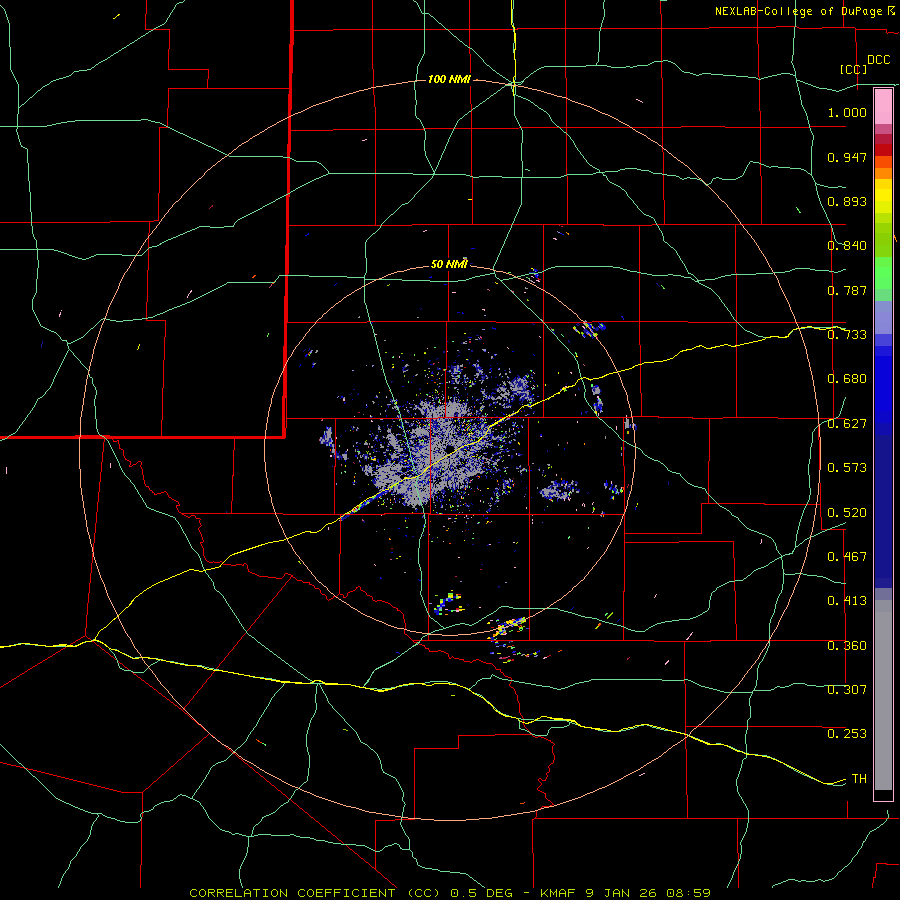This screenshot has height=900, width=900.
Task: Click the TH threshold label
Action: (x=859, y=779)
